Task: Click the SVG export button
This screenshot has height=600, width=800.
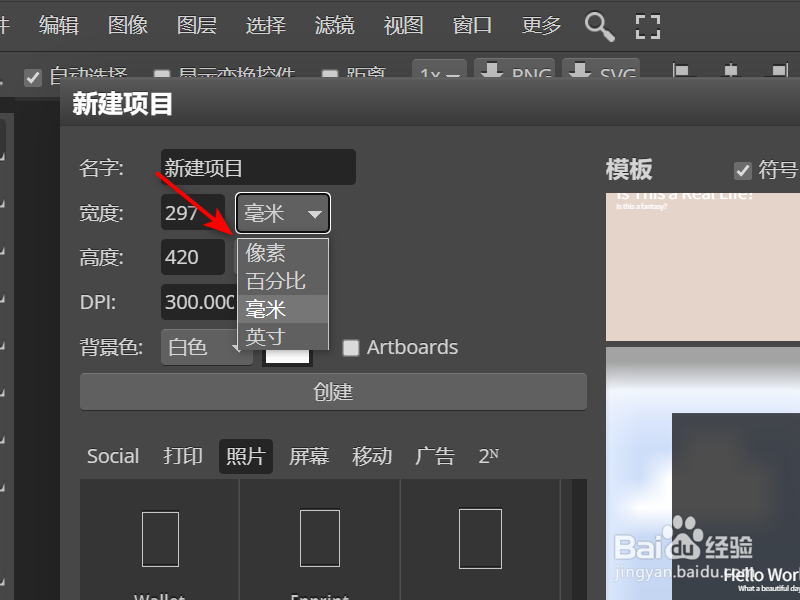Action: (601, 69)
